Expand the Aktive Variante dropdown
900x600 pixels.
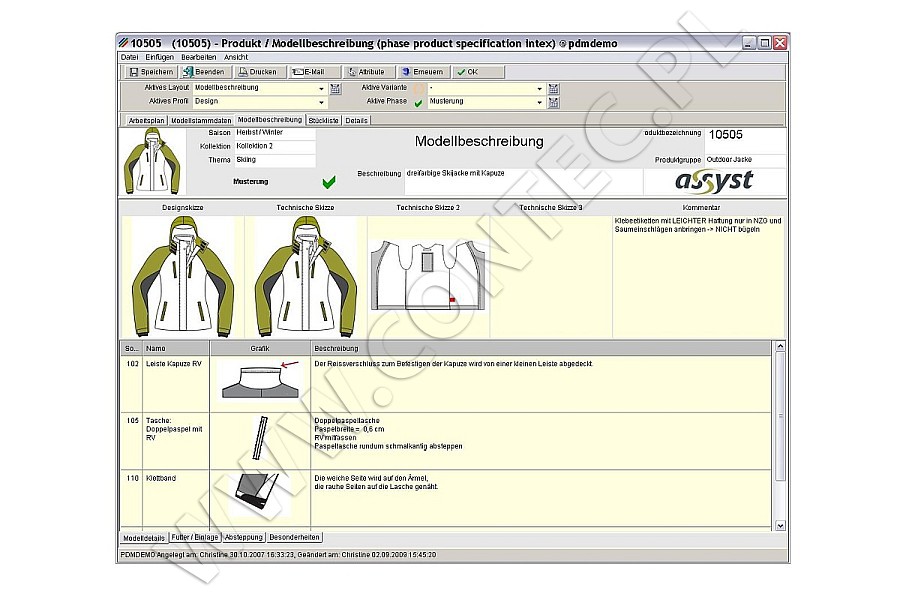pyautogui.click(x=540, y=88)
